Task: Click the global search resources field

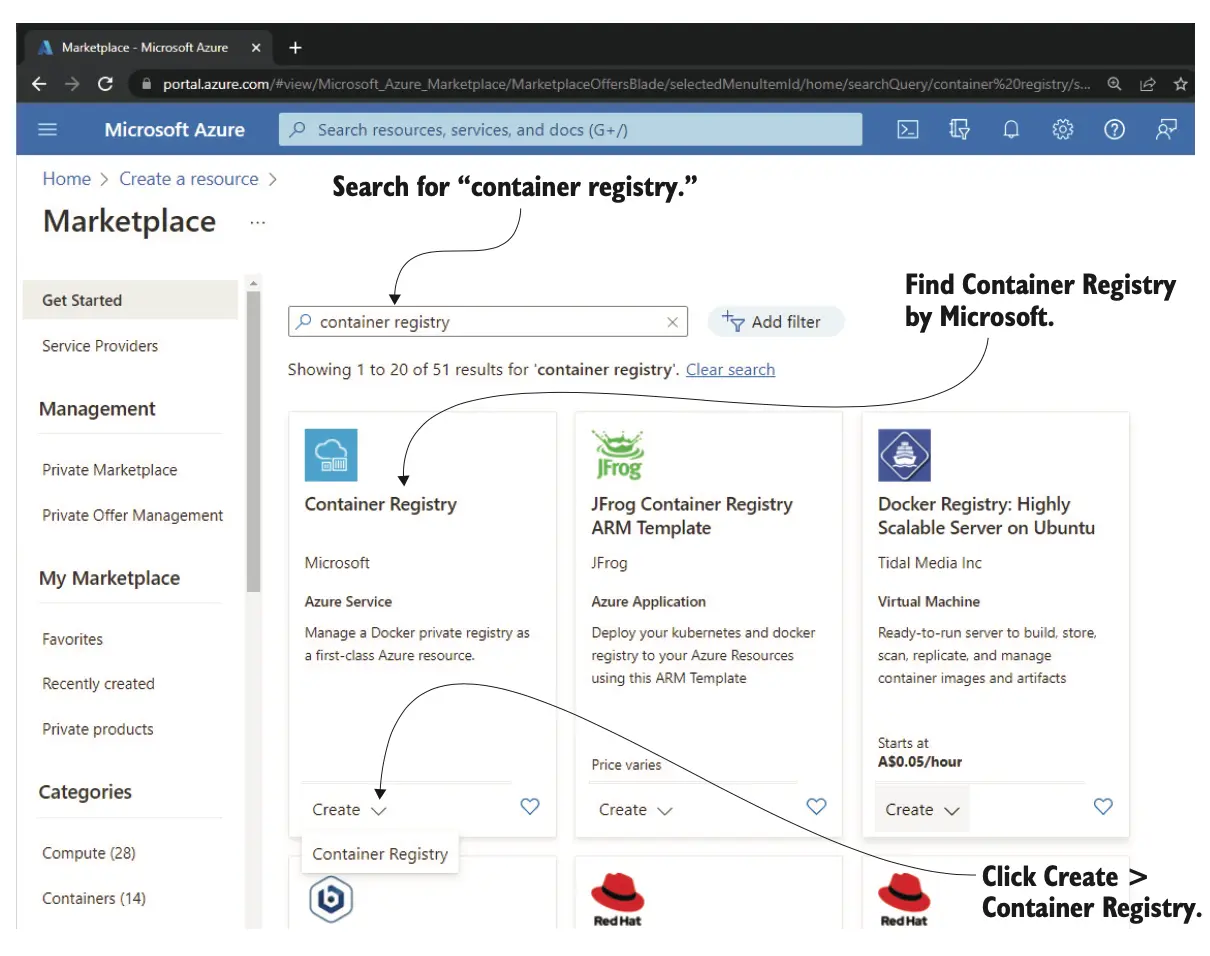Action: click(x=570, y=130)
